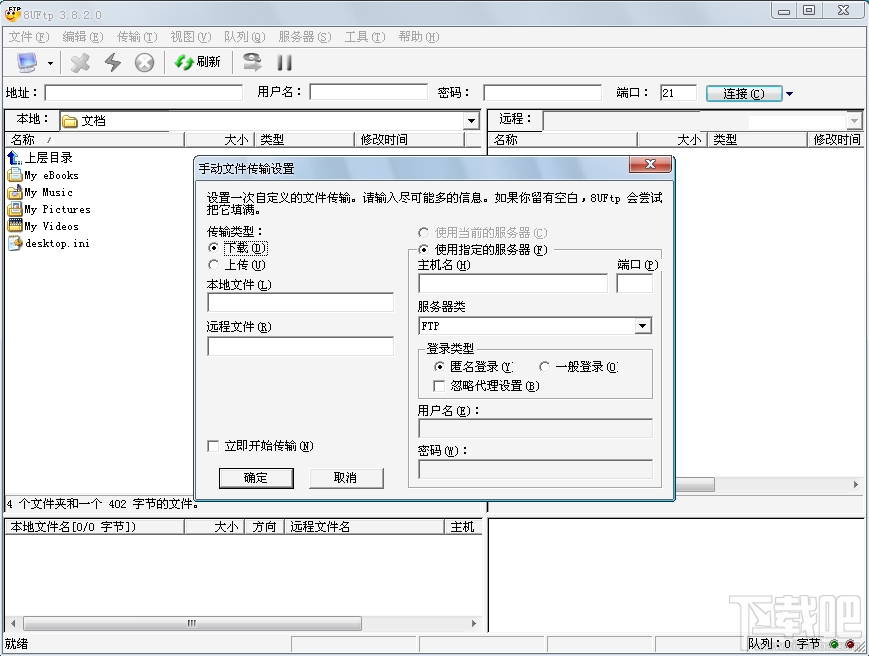Image resolution: width=869 pixels, height=656 pixels.
Task: Click the 远程文件 input field
Action: pos(300,346)
